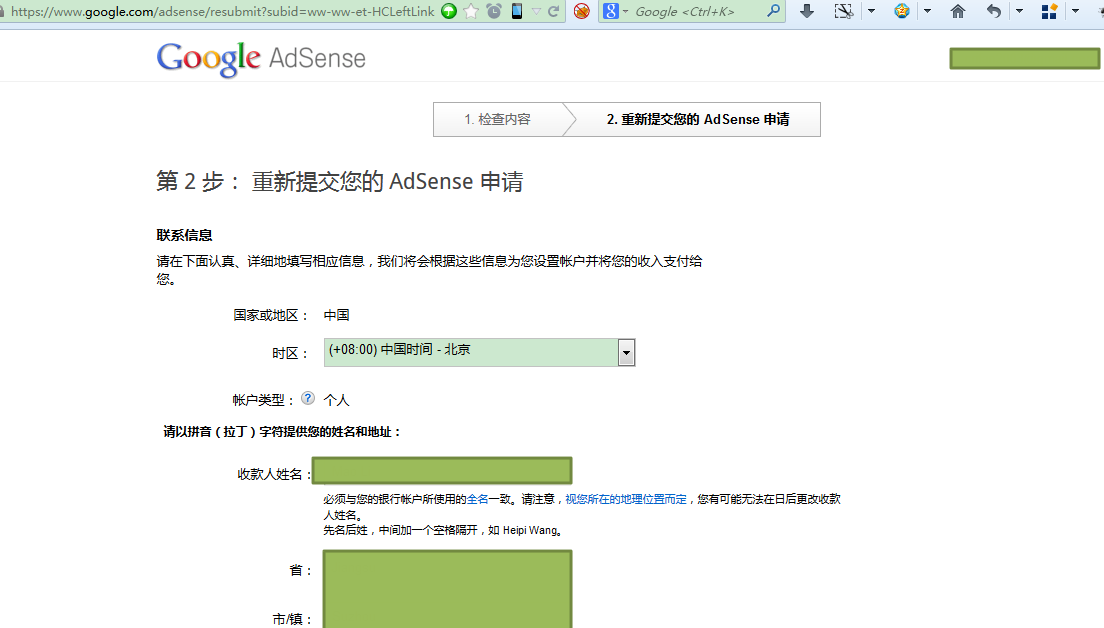Expand the screenshot tool dropdown arrow
1104x628 pixels.
(871, 11)
